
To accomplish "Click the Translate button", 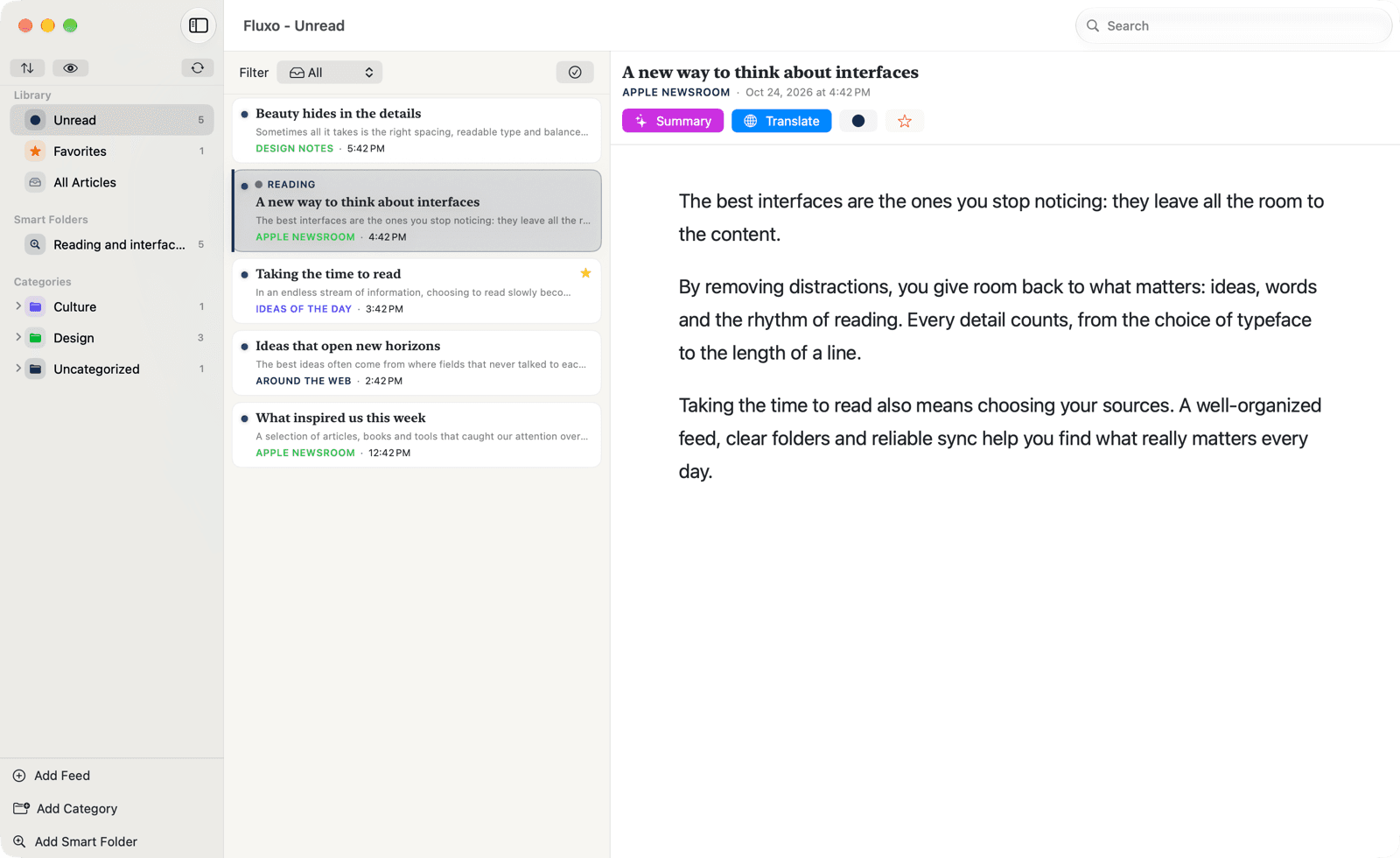I will [x=781, y=121].
